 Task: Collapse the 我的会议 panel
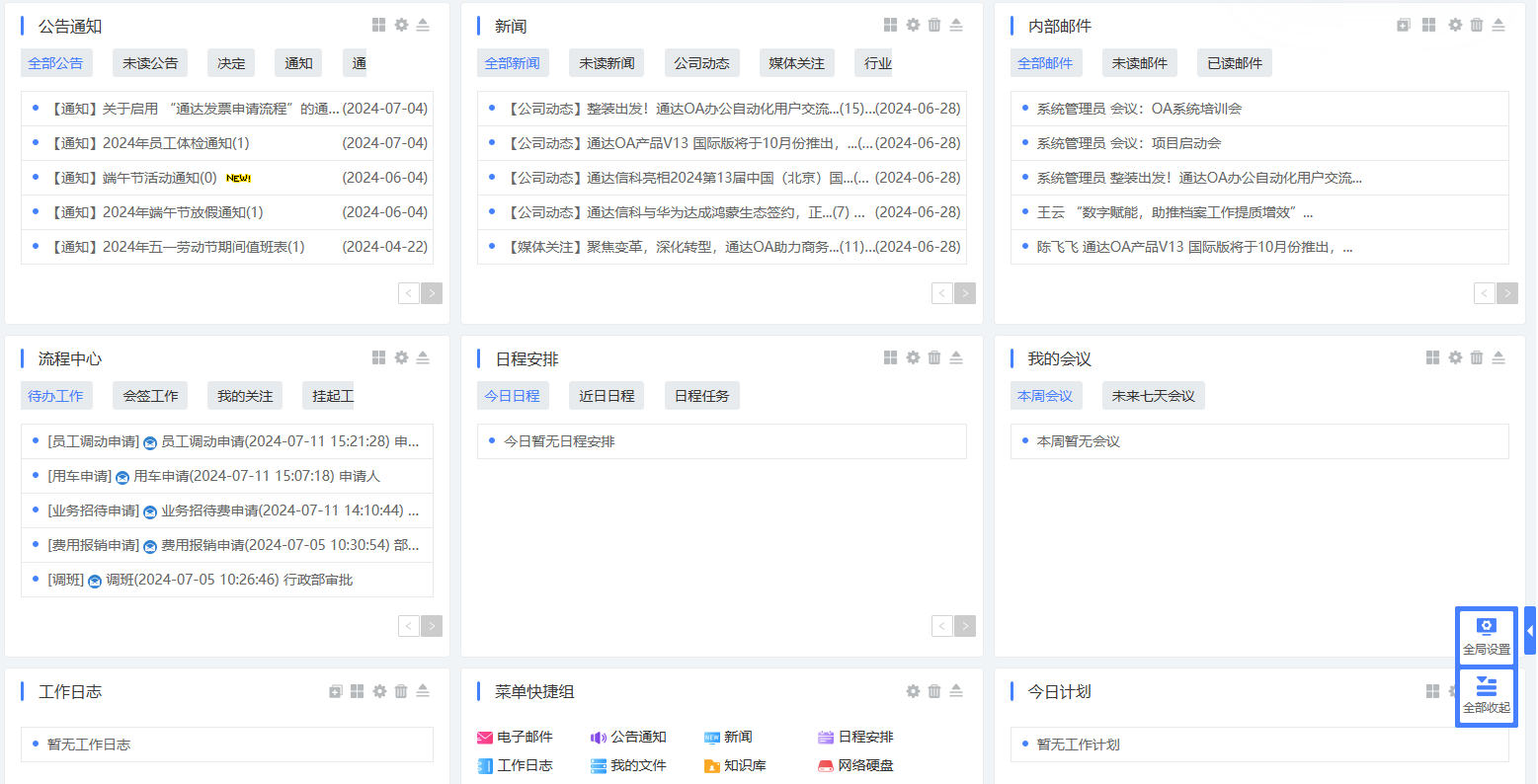tap(1498, 357)
